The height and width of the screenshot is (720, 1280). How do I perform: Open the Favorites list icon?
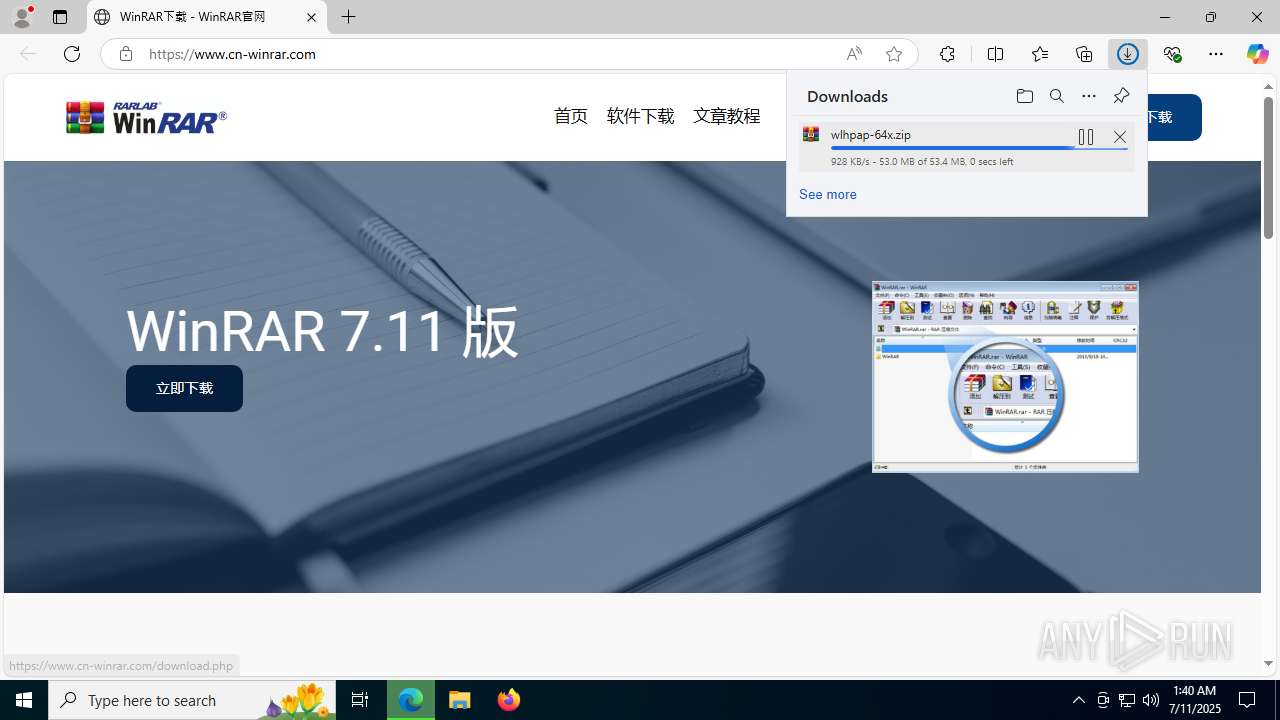[1040, 54]
